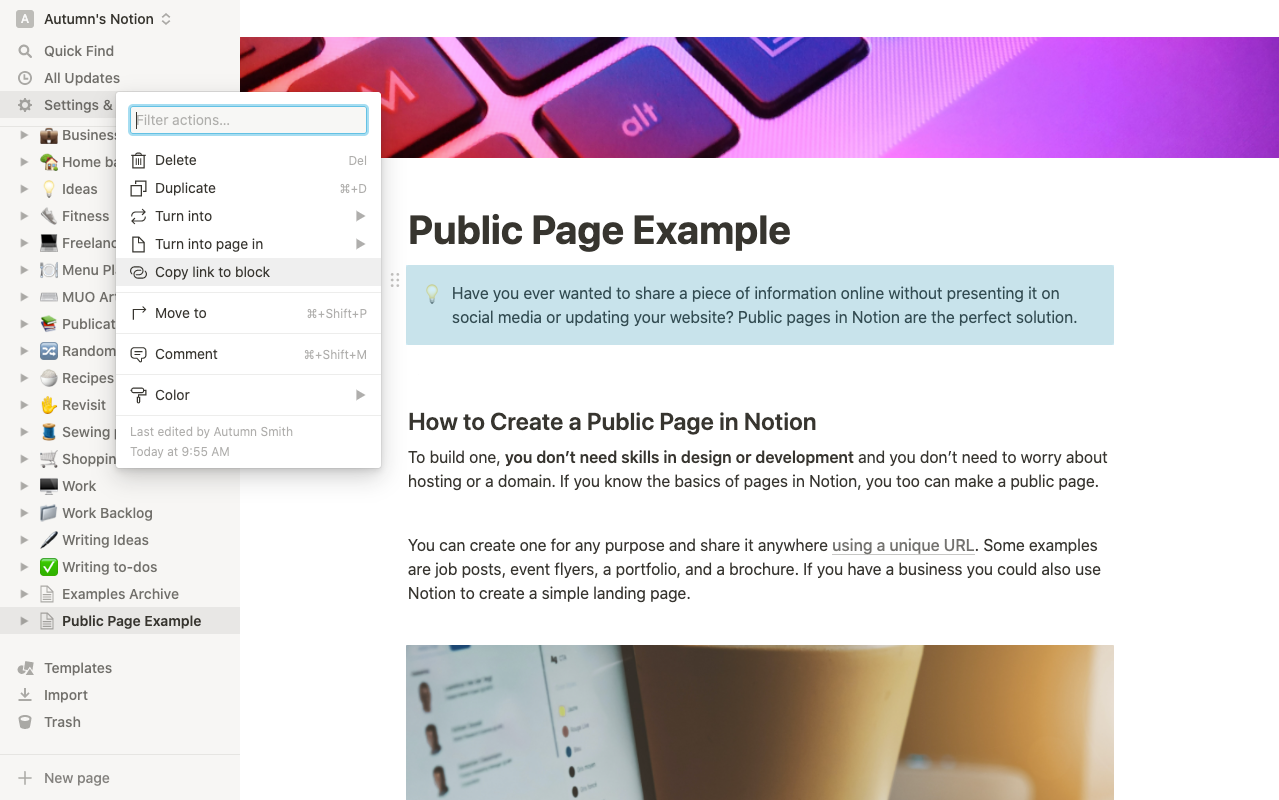
Task: Click the using a unique URL link
Action: coord(902,545)
